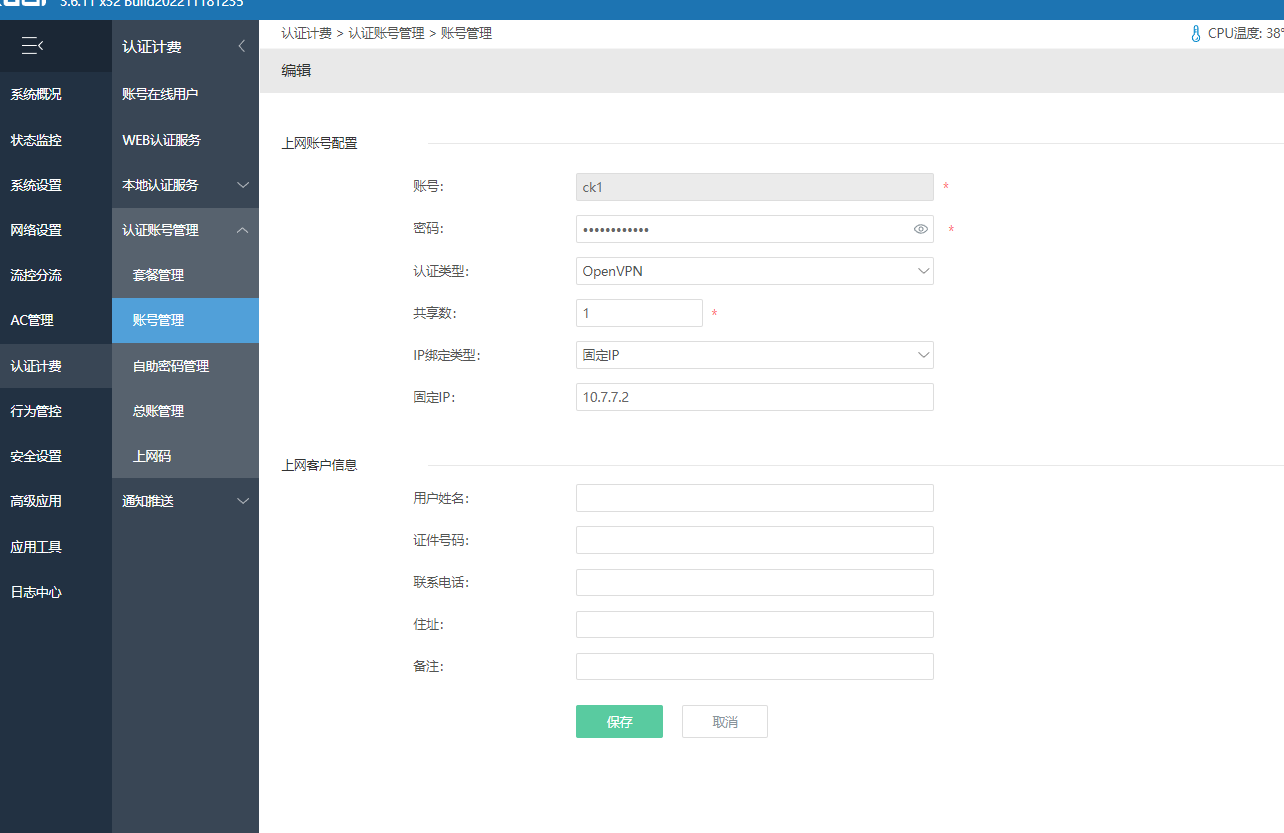Open the 认证类型 OpenVPN dropdown
Viewport: 1284px width, 833px height.
tap(755, 271)
